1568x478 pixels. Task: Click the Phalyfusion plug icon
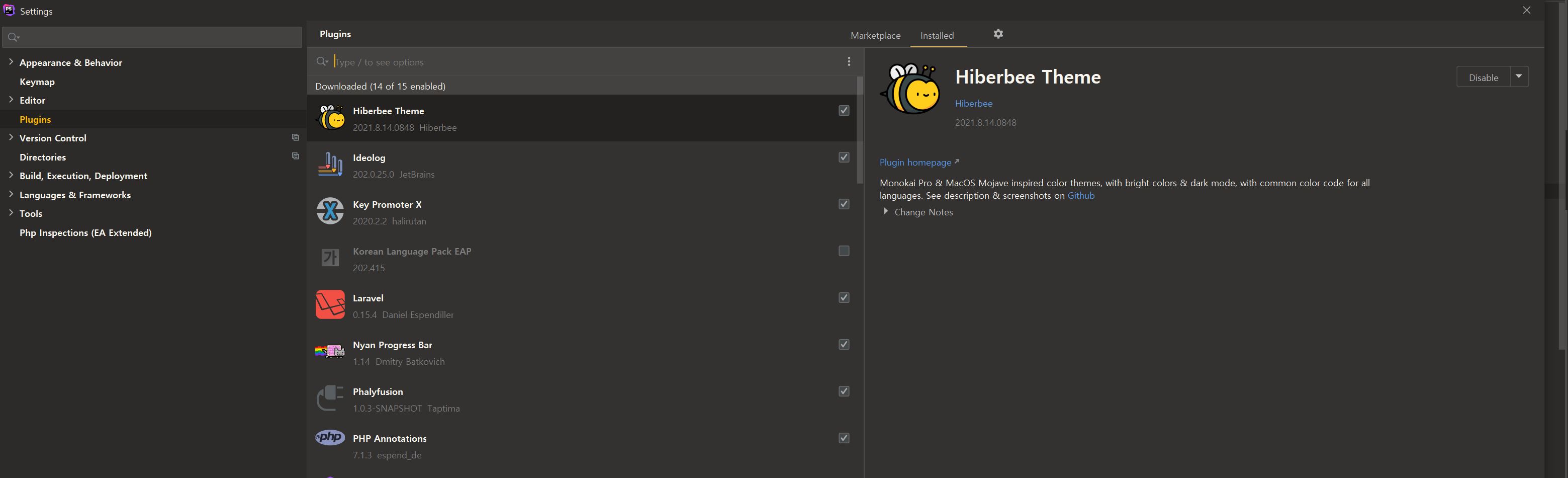tap(330, 398)
